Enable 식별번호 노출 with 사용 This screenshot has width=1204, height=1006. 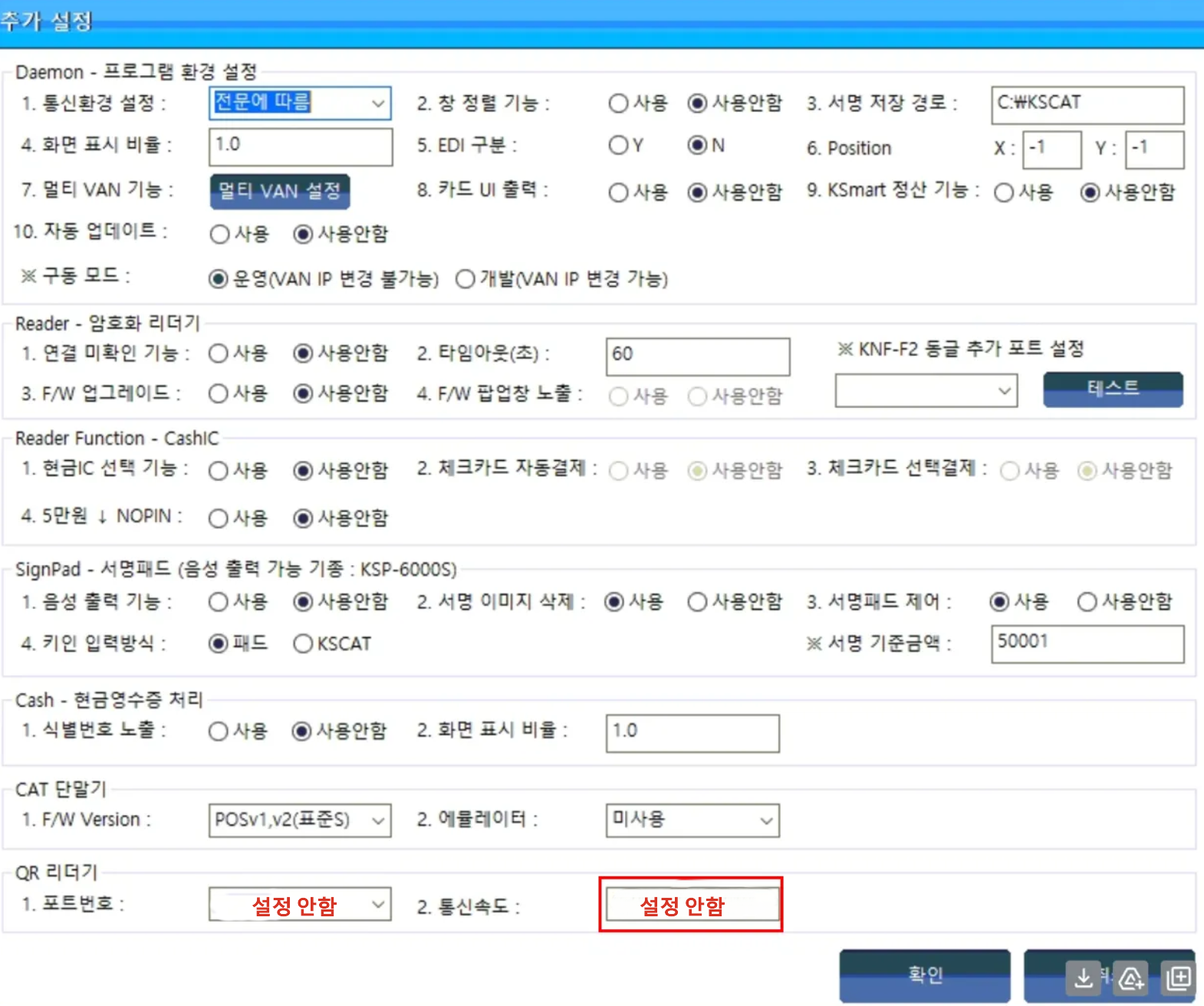[238, 731]
